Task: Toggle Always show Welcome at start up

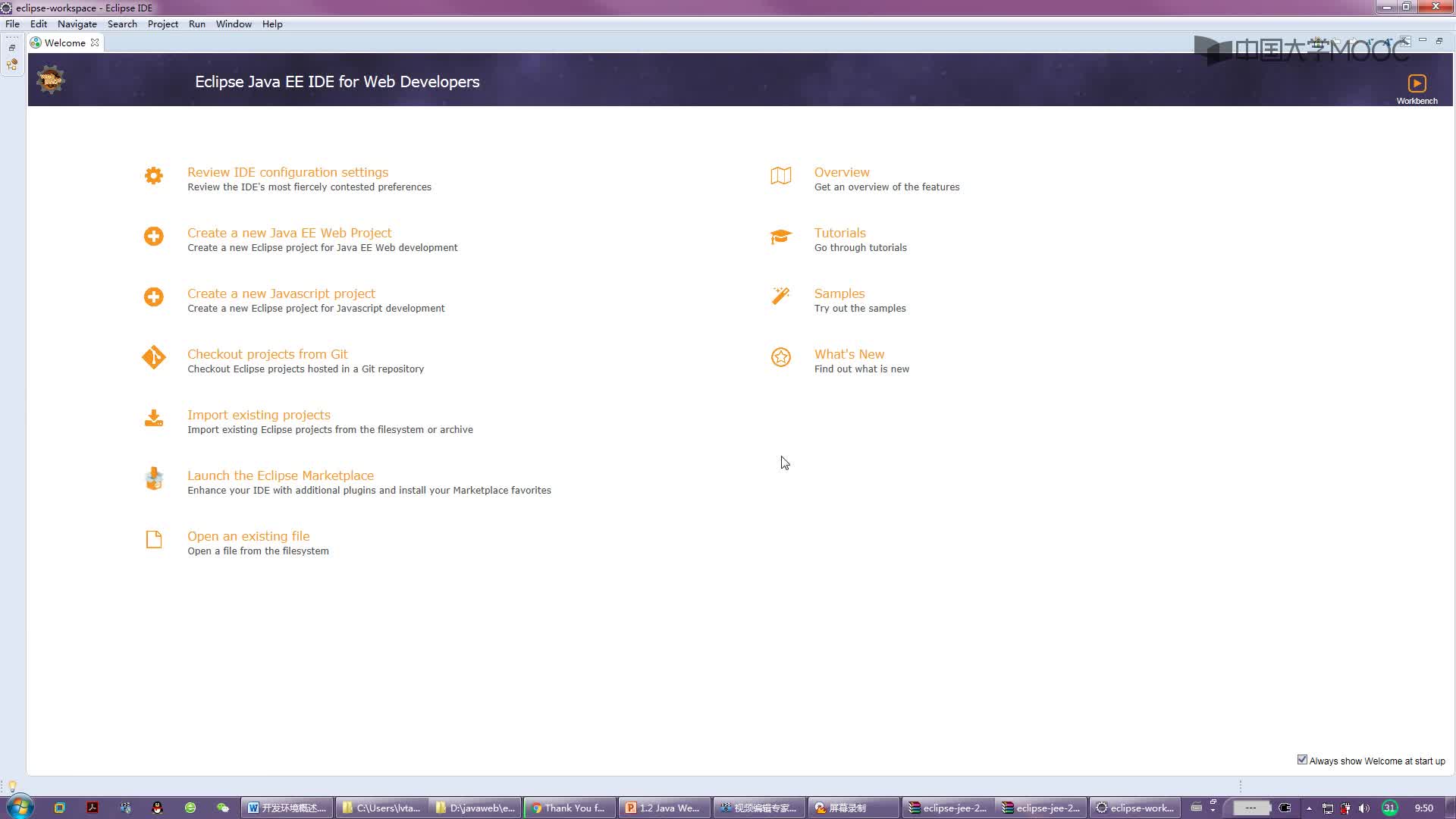Action: tap(1302, 760)
